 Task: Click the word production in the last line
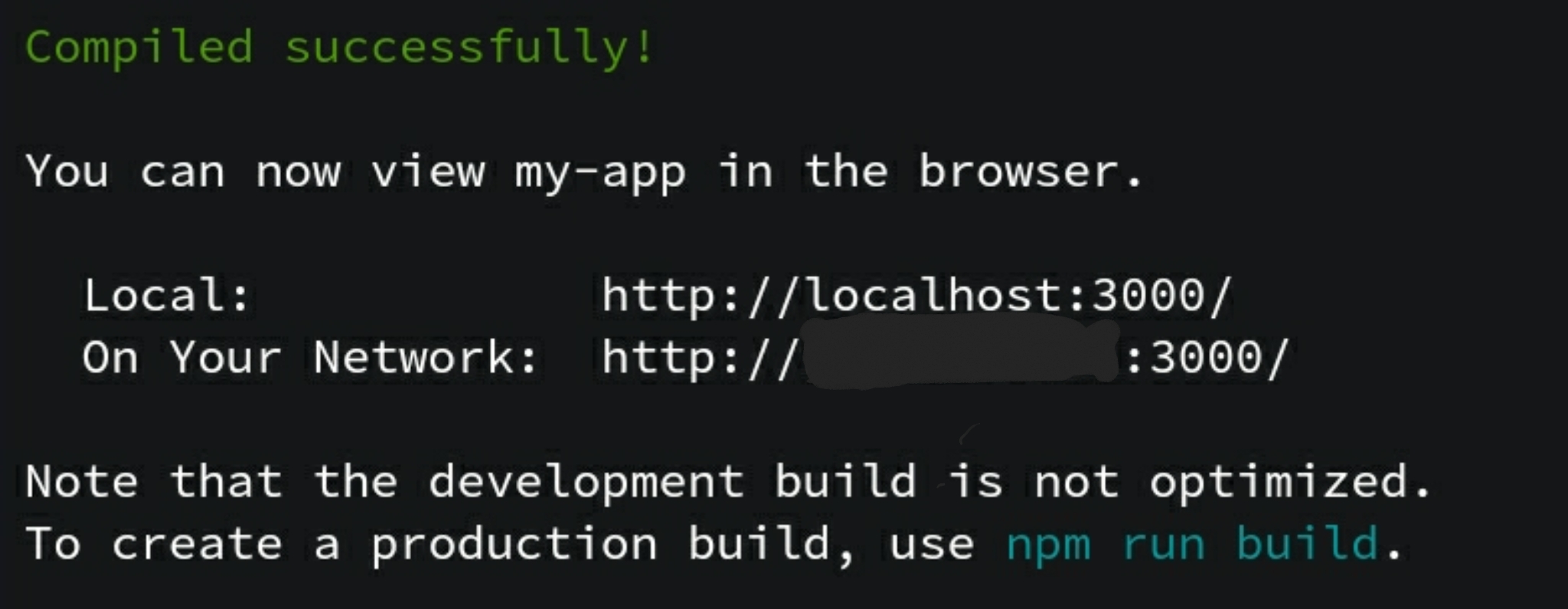click(x=514, y=545)
